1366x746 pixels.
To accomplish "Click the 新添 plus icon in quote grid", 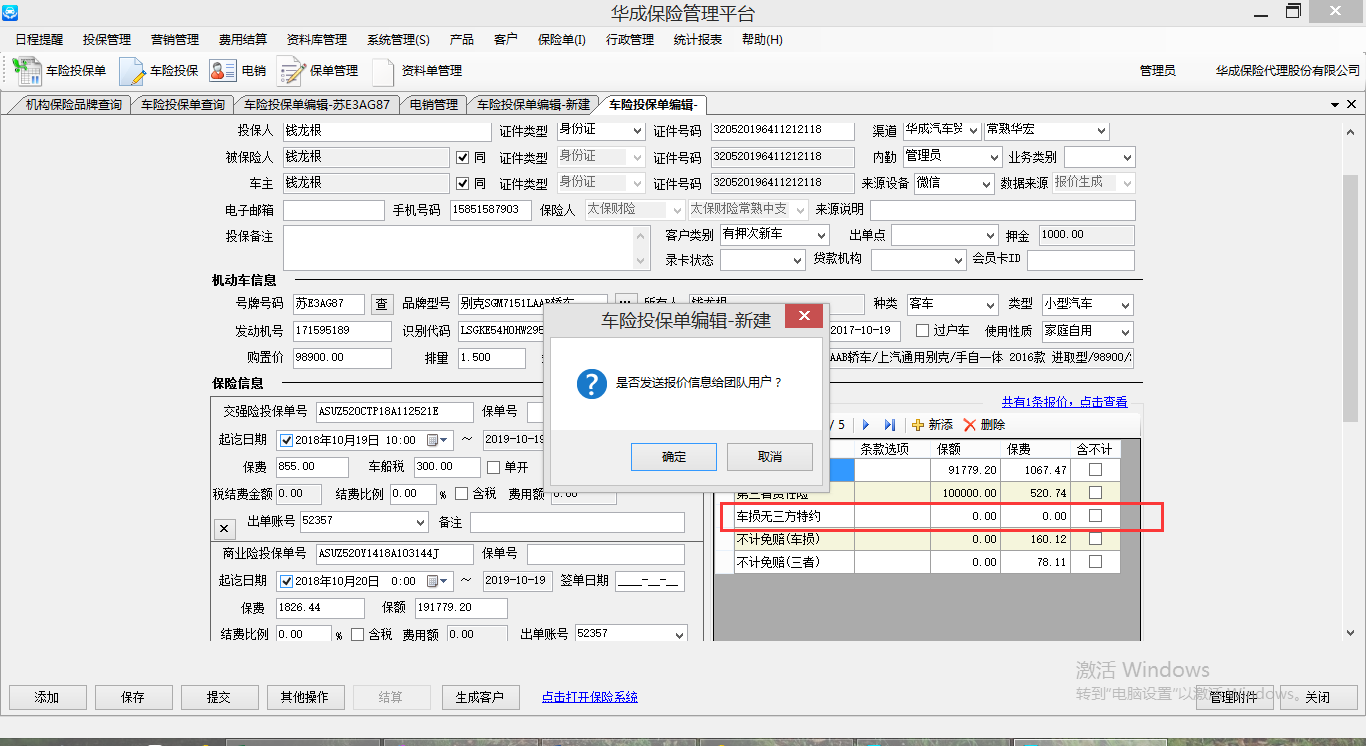I will [918, 425].
